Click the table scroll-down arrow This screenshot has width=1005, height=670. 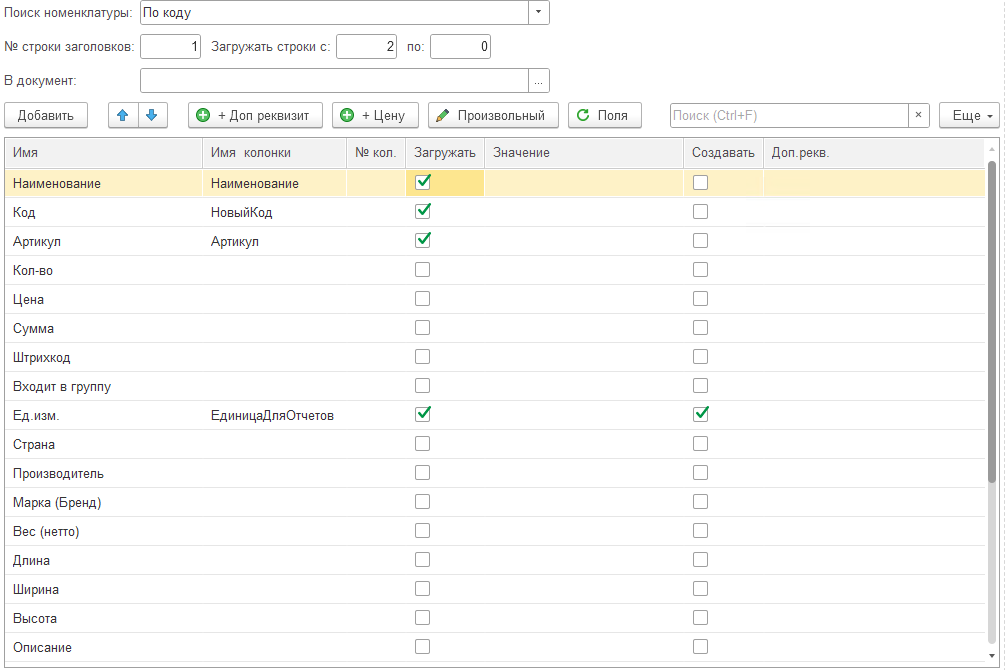tap(992, 656)
